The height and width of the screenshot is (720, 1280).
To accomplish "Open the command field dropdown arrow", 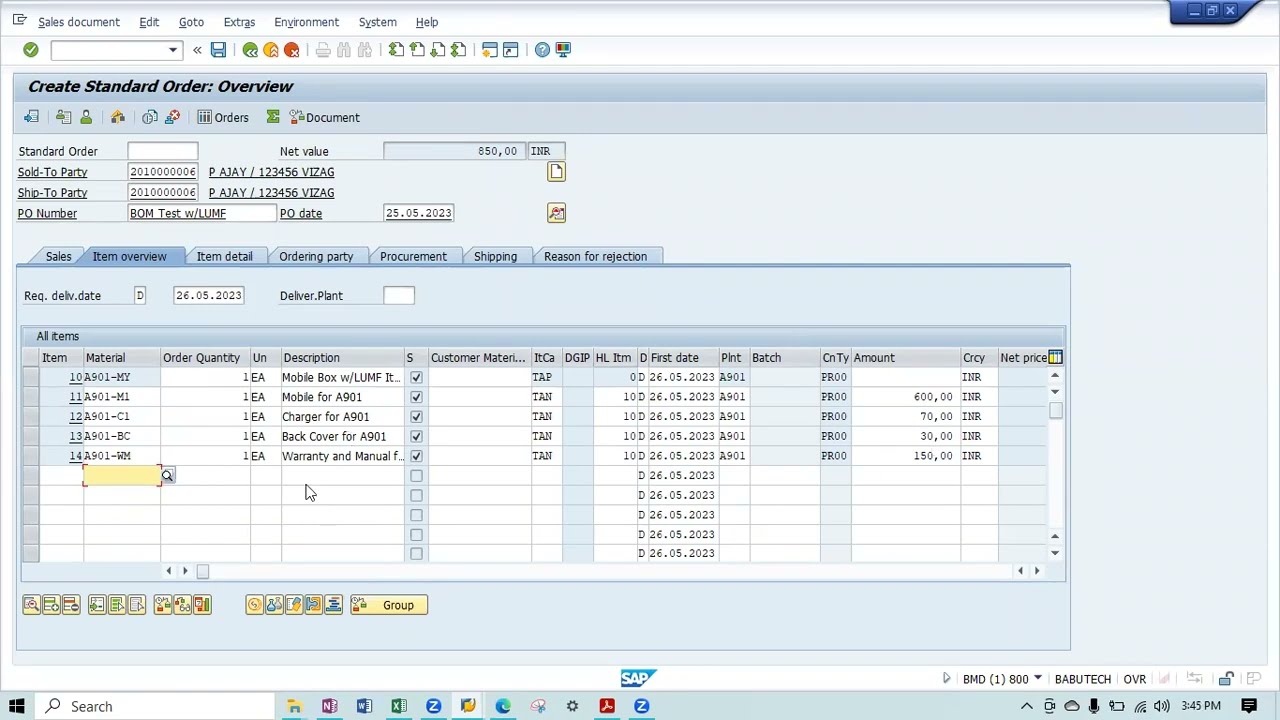I will 172,50.
